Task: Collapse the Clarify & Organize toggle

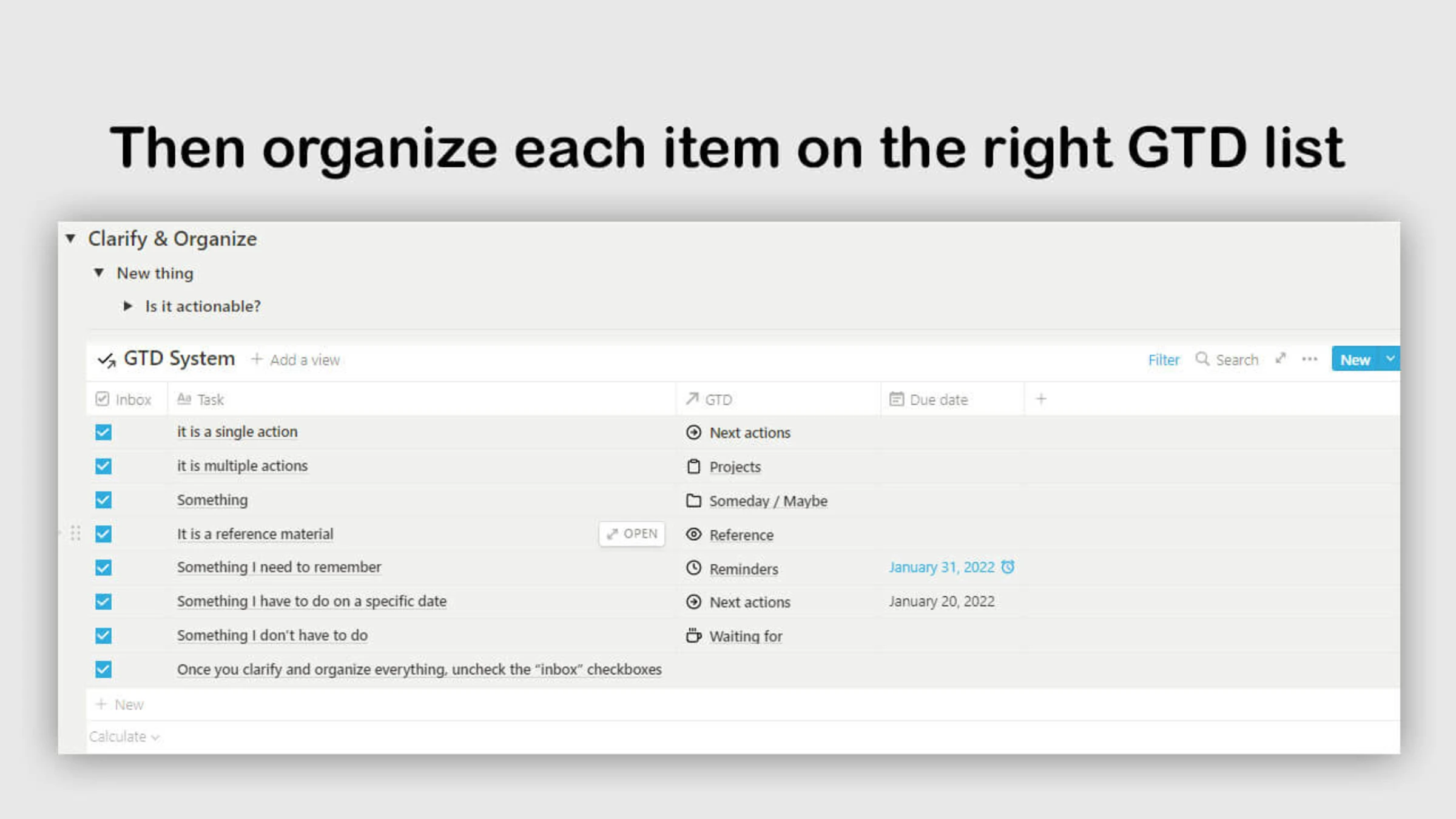Action: 71,238
